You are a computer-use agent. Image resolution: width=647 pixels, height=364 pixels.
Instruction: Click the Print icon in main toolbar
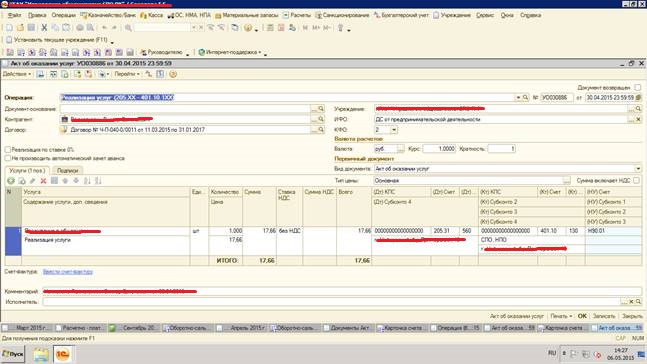click(x=80, y=28)
